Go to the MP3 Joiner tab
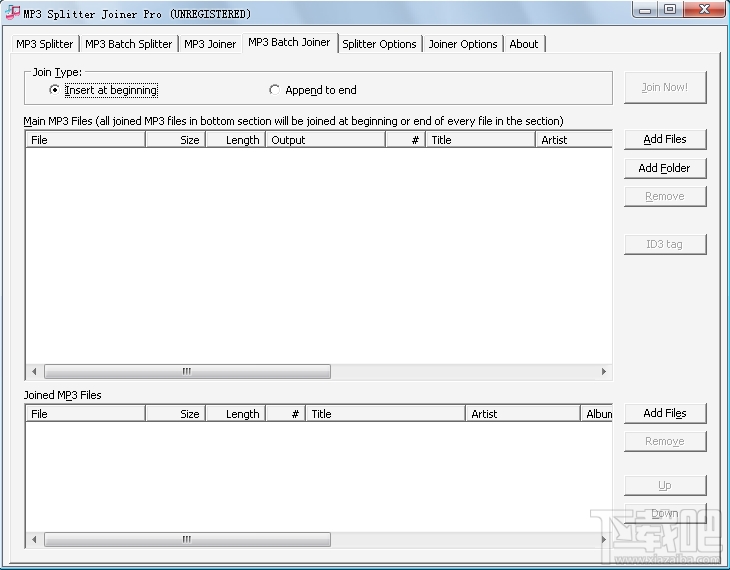Screen dimensions: 730x570 210,44
